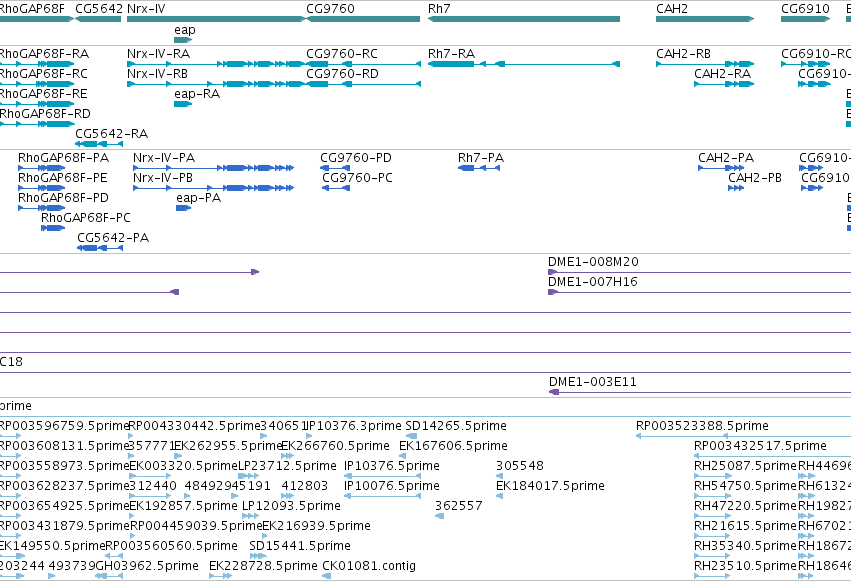The width and height of the screenshot is (851, 581).
Task: Select transcript RhoGAP68F-RE
Action: click(36, 104)
